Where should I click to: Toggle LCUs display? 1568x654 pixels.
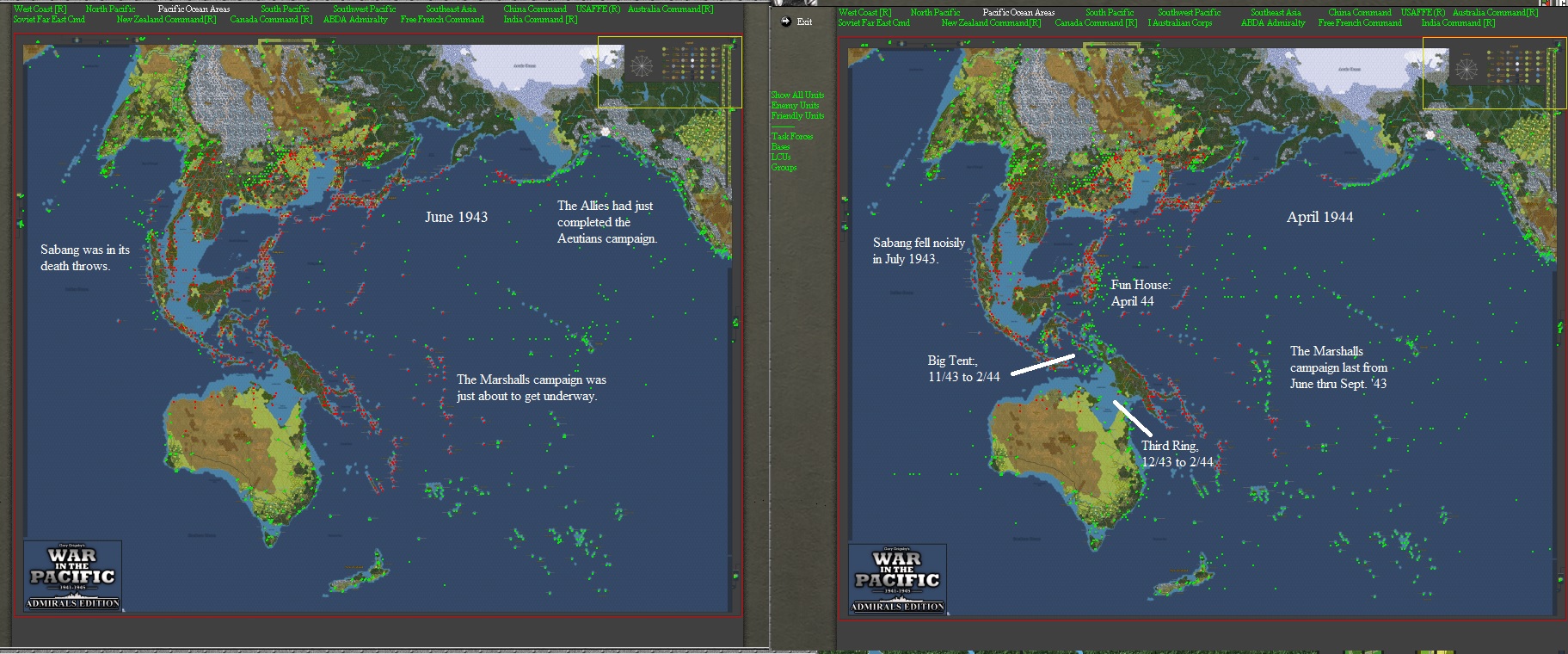click(x=780, y=157)
